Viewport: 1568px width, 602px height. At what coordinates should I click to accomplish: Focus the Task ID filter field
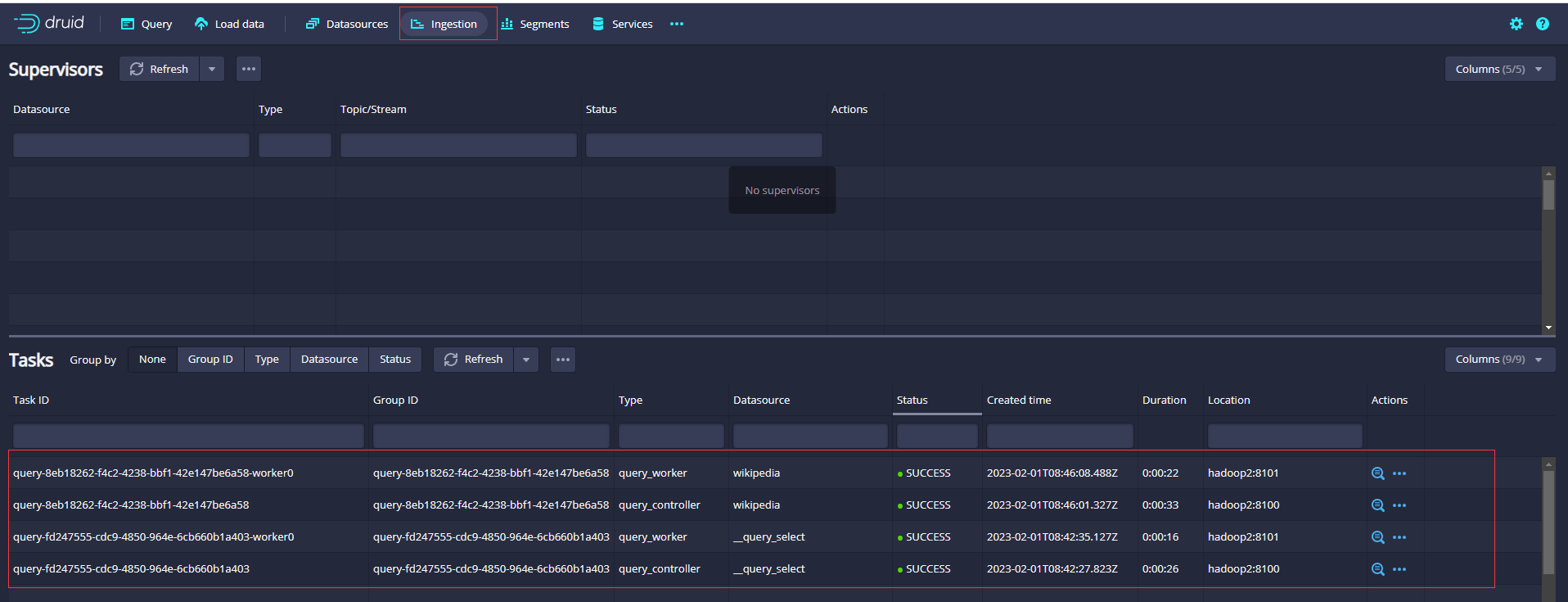188,436
